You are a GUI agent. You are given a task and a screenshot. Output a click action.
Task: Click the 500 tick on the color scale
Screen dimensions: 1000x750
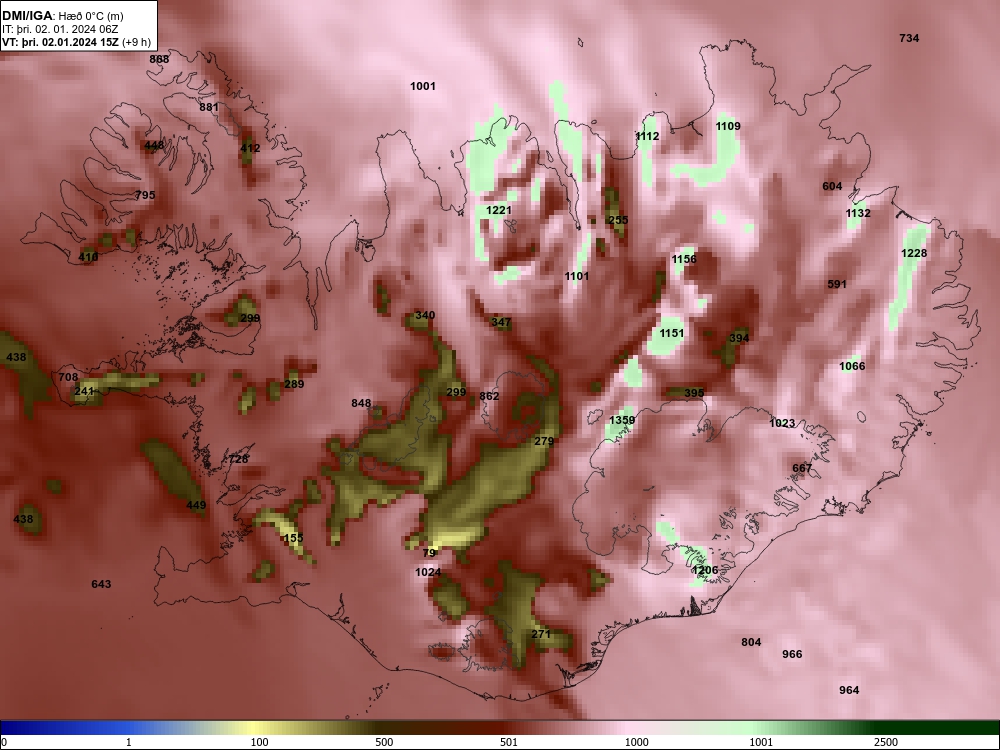point(384,742)
